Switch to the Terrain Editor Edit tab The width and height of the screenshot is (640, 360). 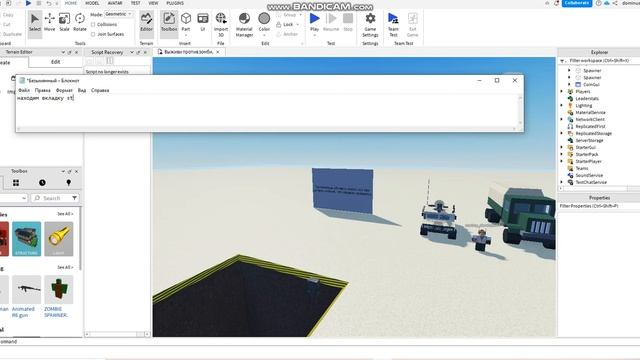tap(56, 62)
